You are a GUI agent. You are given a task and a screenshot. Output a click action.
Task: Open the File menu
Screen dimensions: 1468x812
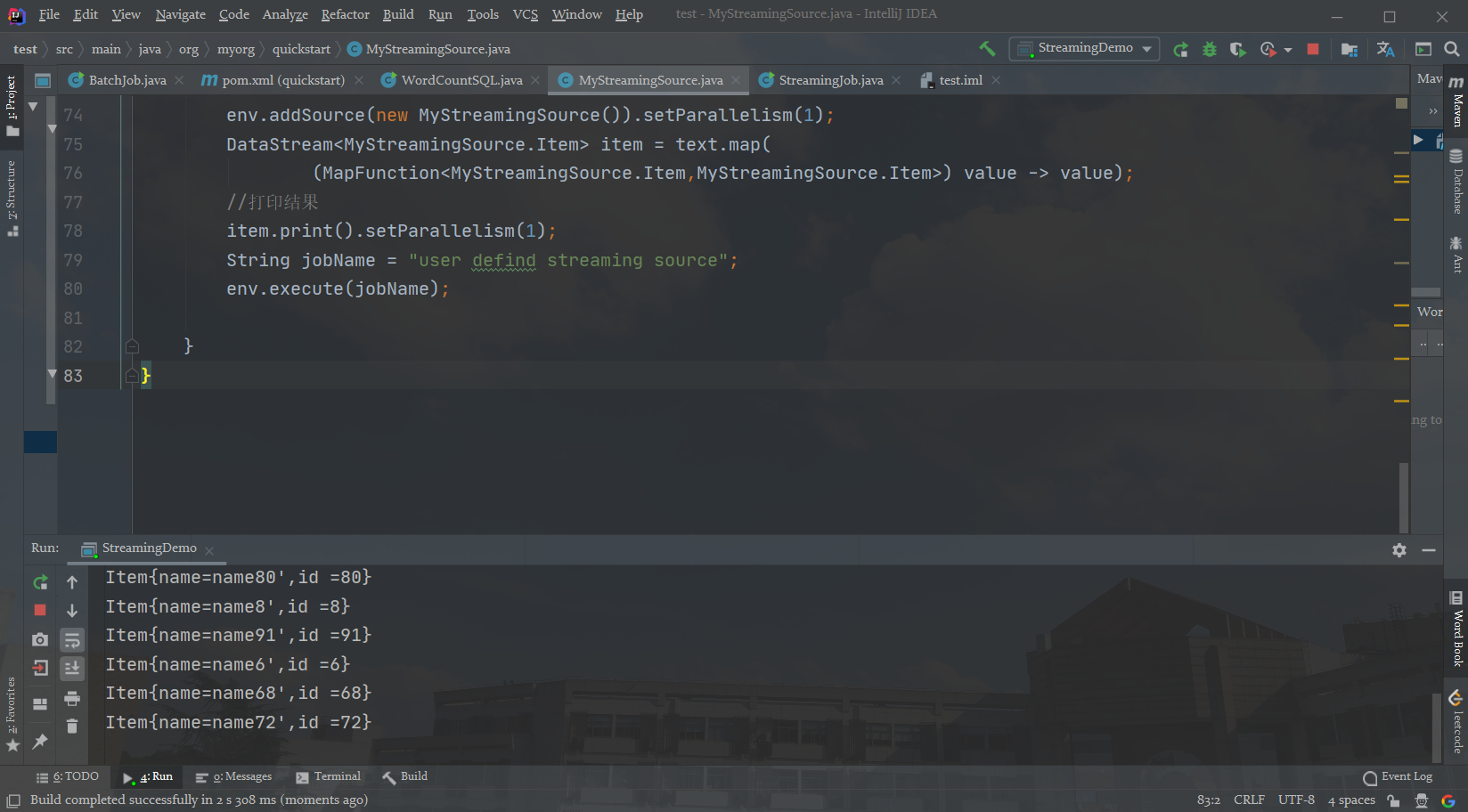(49, 14)
